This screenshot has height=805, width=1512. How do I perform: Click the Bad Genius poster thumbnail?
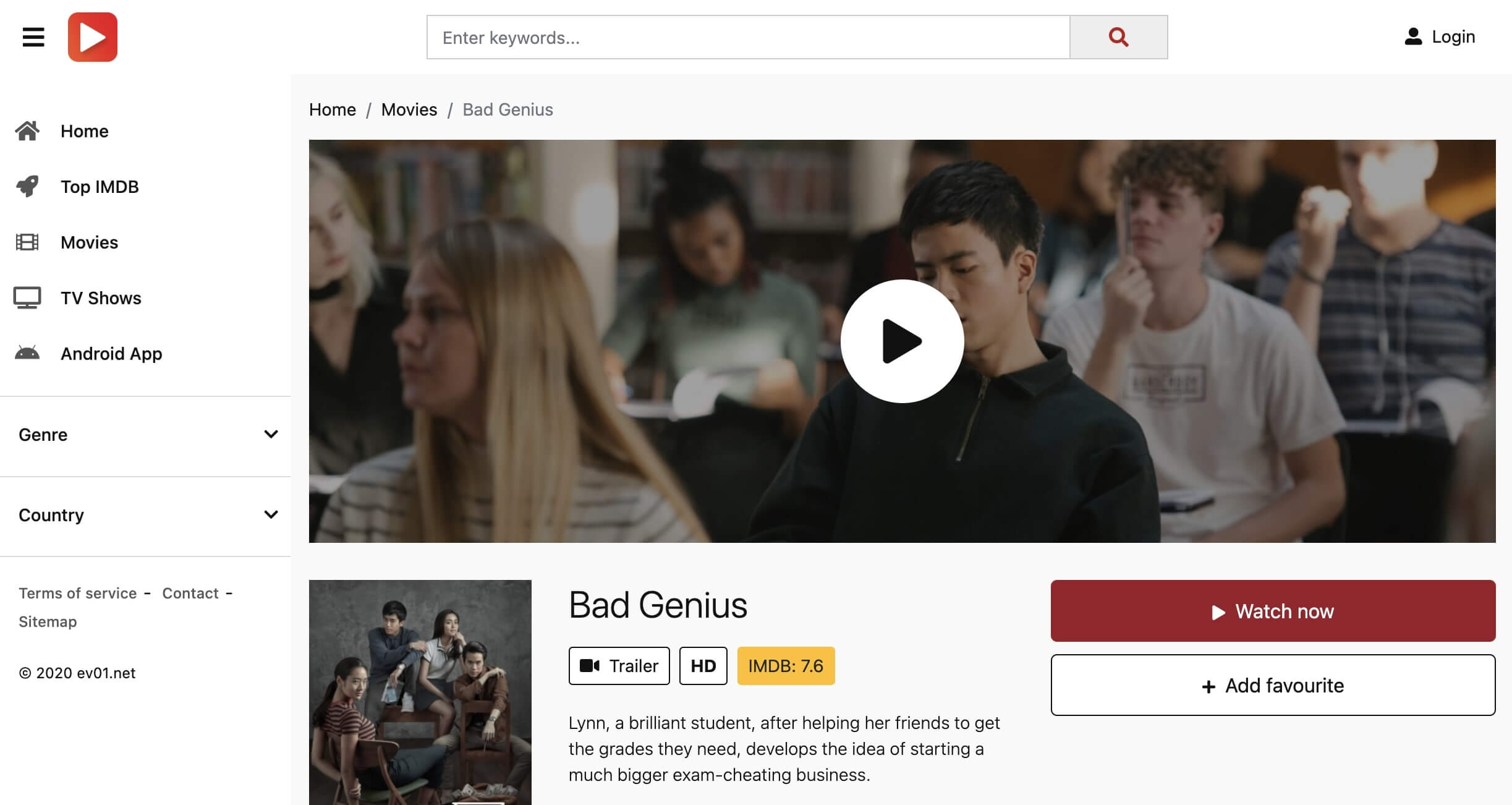[x=420, y=692]
